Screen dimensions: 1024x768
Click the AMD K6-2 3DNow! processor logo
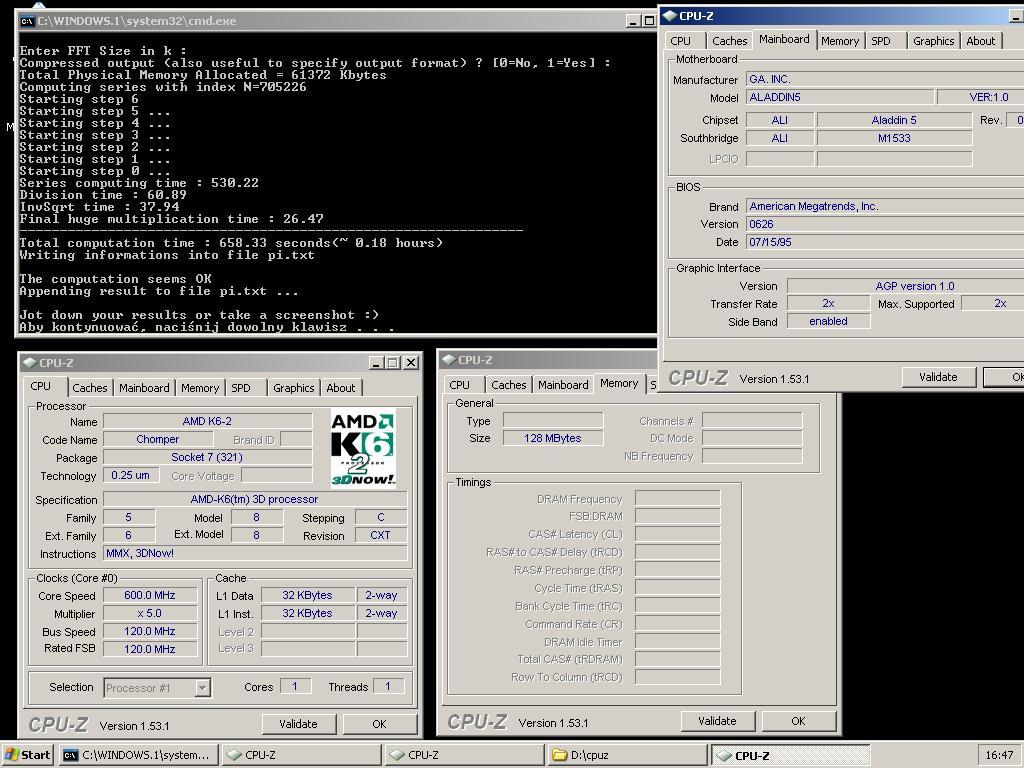pos(363,448)
